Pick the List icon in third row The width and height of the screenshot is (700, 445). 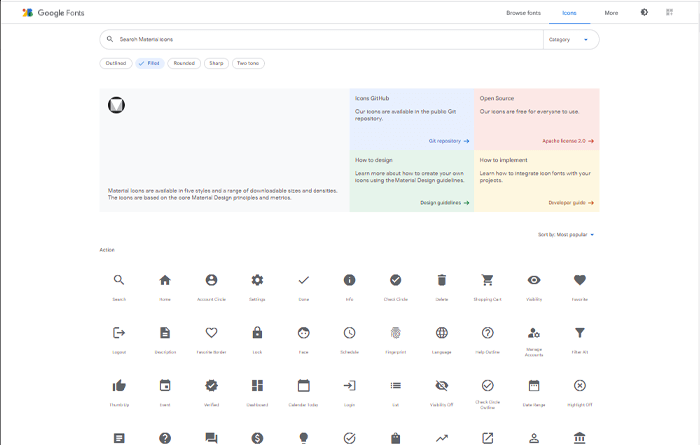396,385
